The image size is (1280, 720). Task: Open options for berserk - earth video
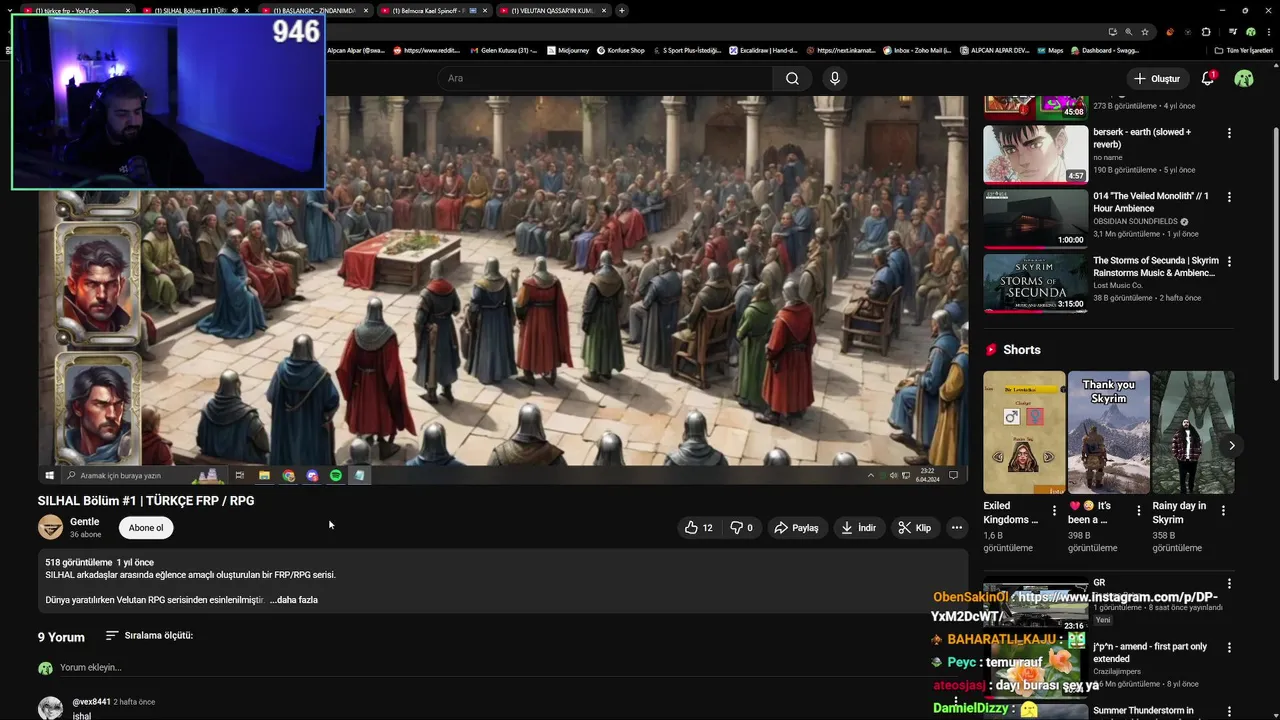1229,133
